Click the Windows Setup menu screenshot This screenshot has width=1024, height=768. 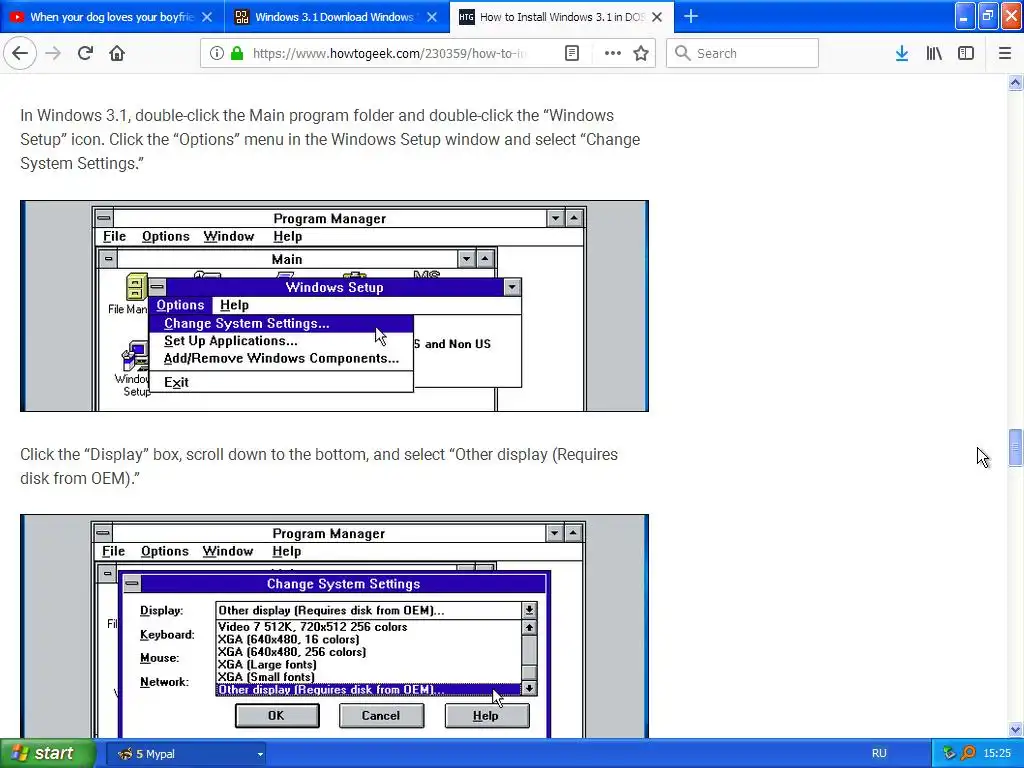click(x=334, y=306)
